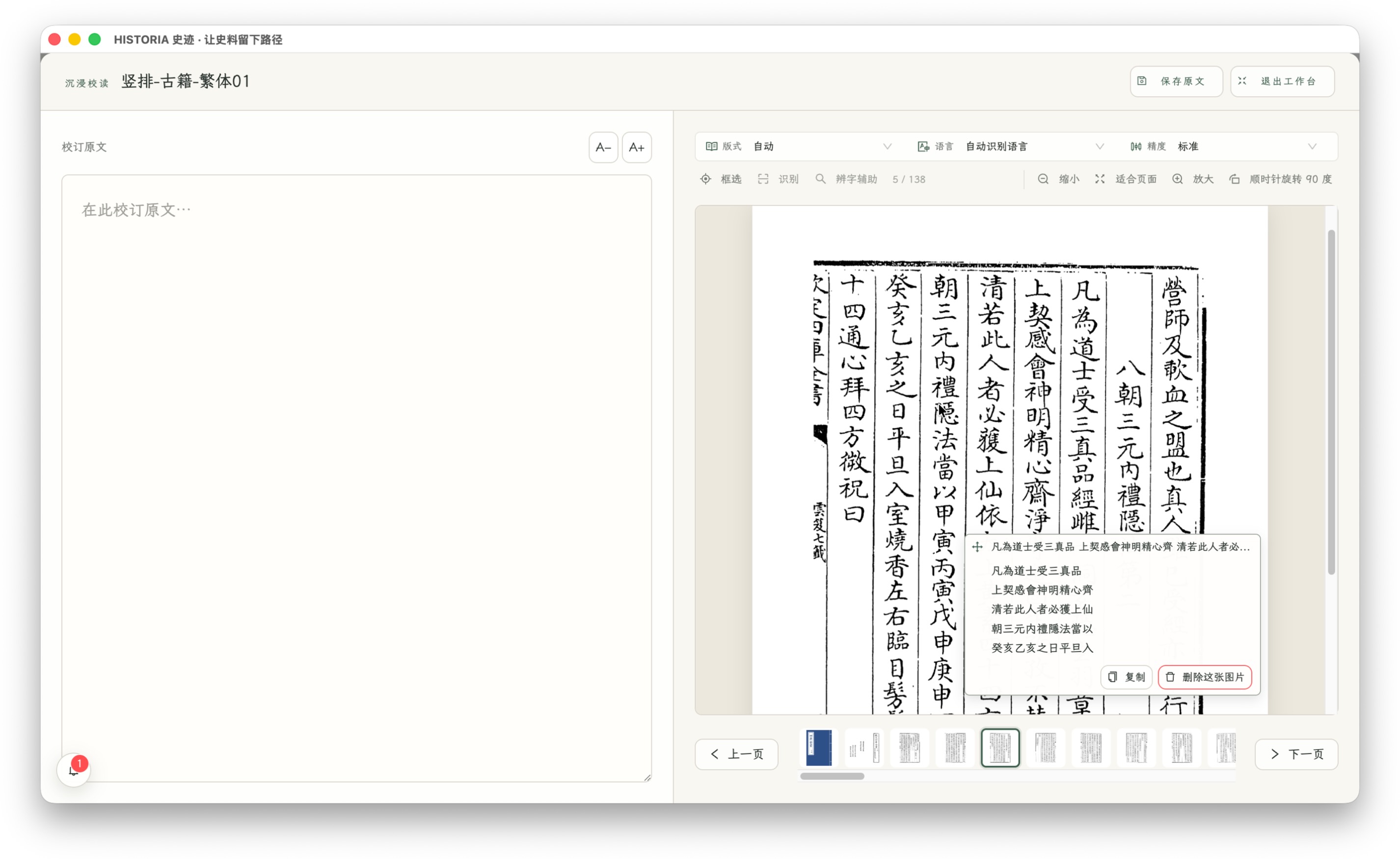The width and height of the screenshot is (1400, 859).
Task: Click the 框选 box-select tool
Action: point(721,179)
